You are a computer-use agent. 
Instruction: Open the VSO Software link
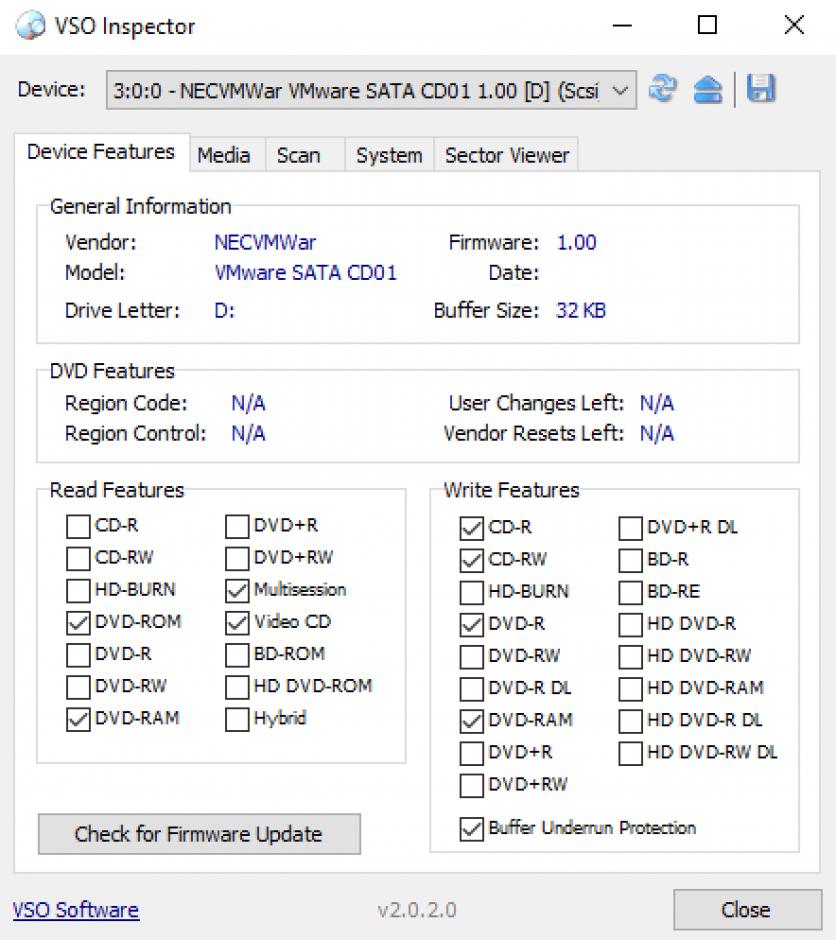point(76,910)
